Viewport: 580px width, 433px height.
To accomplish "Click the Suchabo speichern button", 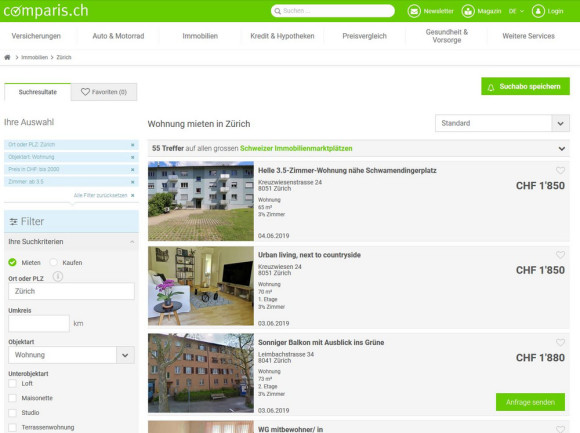I will click(525, 86).
